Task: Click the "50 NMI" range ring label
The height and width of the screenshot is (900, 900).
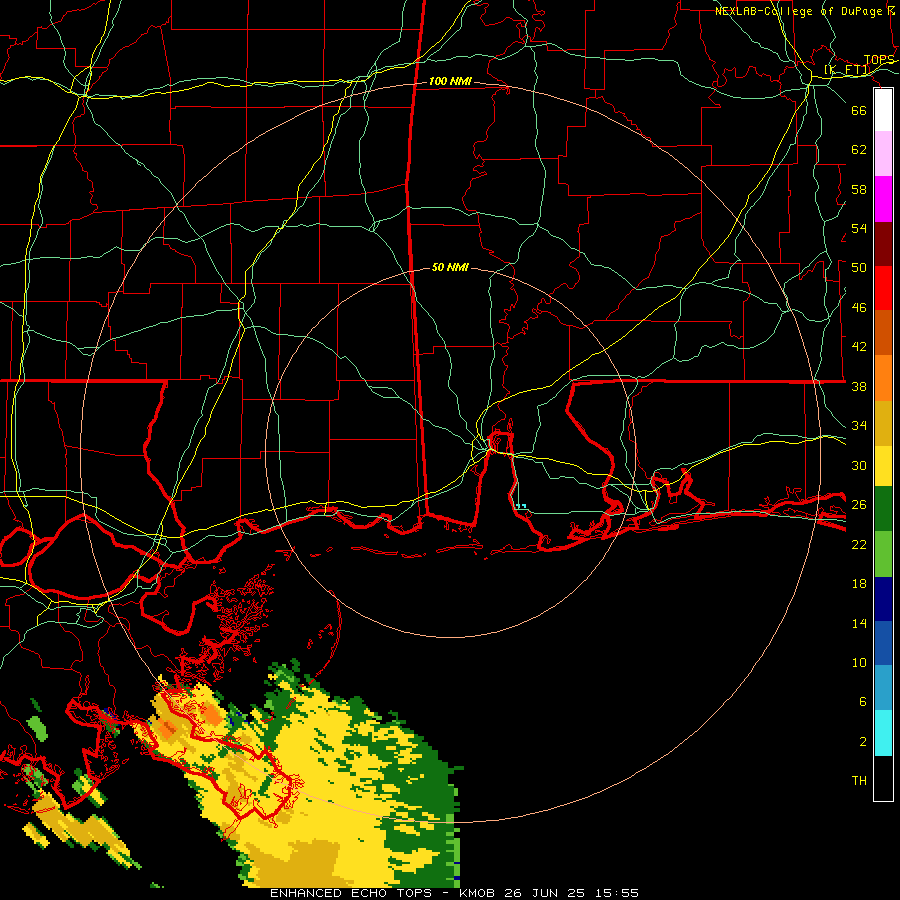Action: coord(450,267)
